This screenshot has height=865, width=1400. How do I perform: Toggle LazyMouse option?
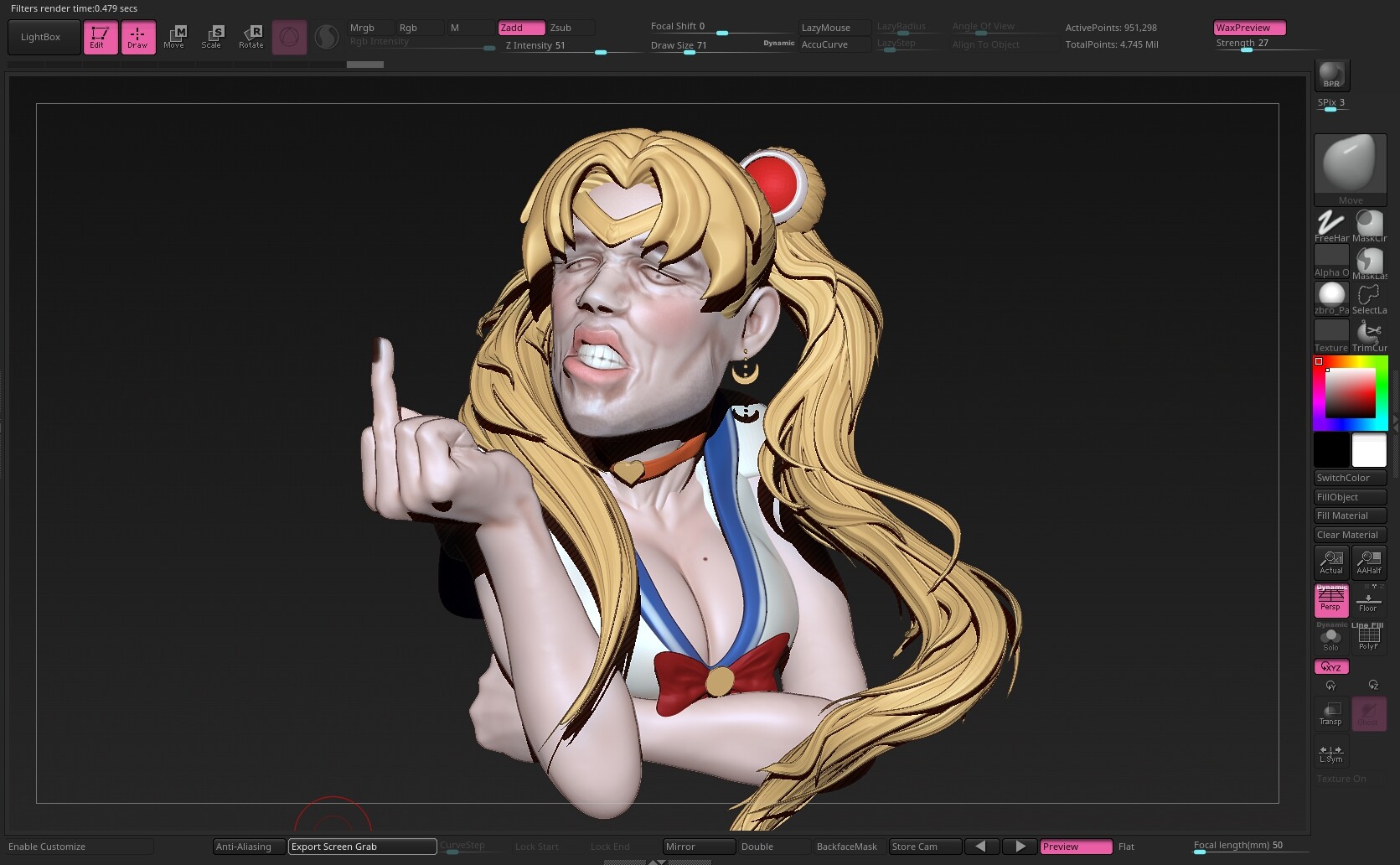[834, 28]
